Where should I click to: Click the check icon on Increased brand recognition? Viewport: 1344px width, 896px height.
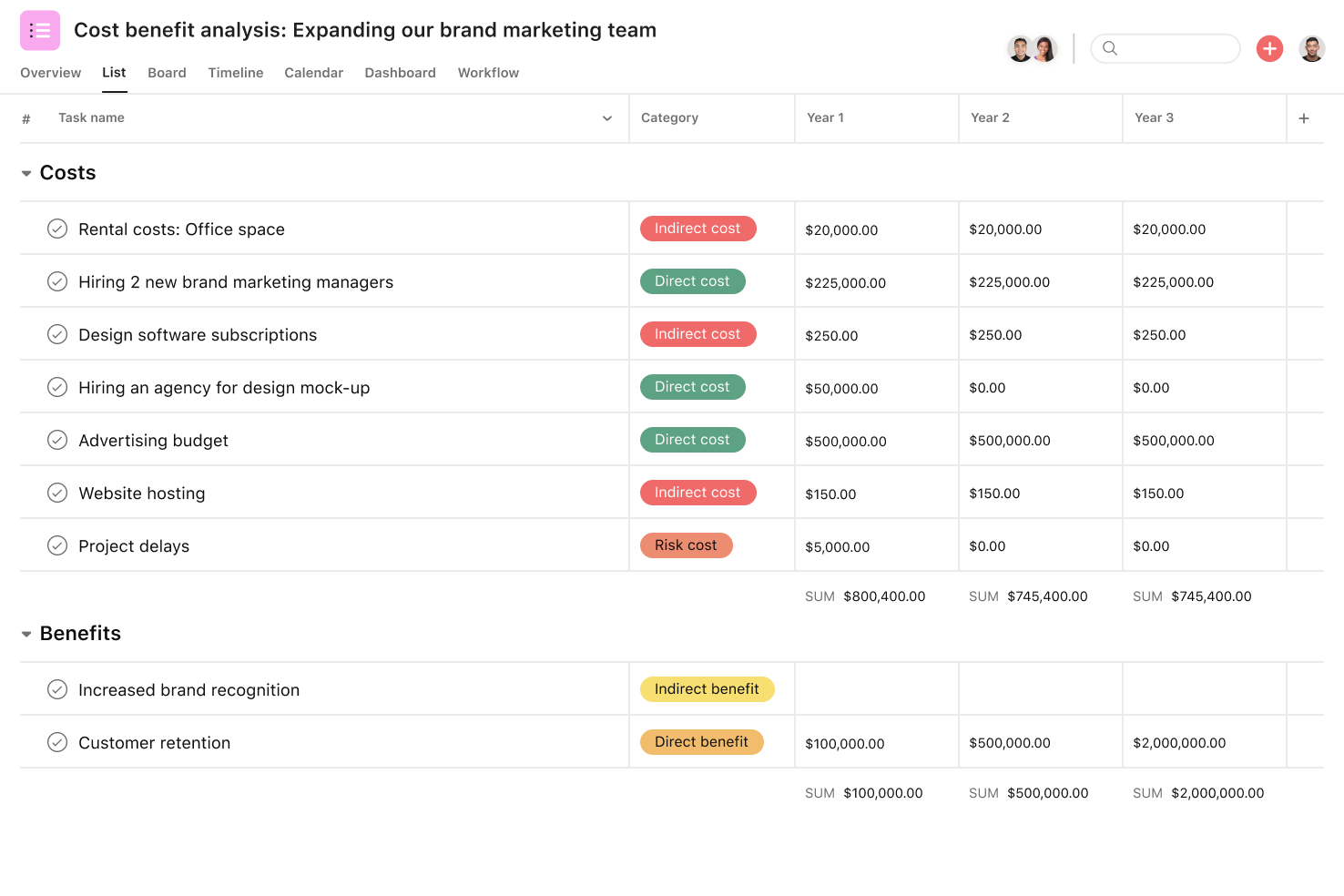[x=57, y=689]
